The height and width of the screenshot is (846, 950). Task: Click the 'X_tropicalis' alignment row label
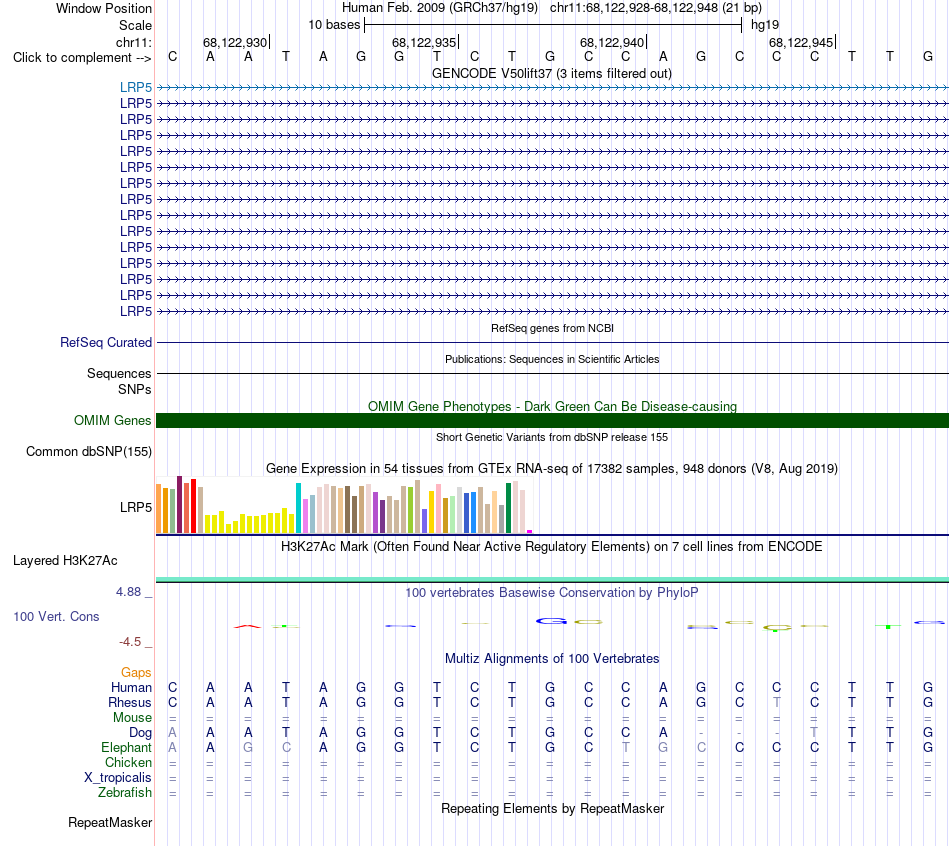click(x=118, y=778)
